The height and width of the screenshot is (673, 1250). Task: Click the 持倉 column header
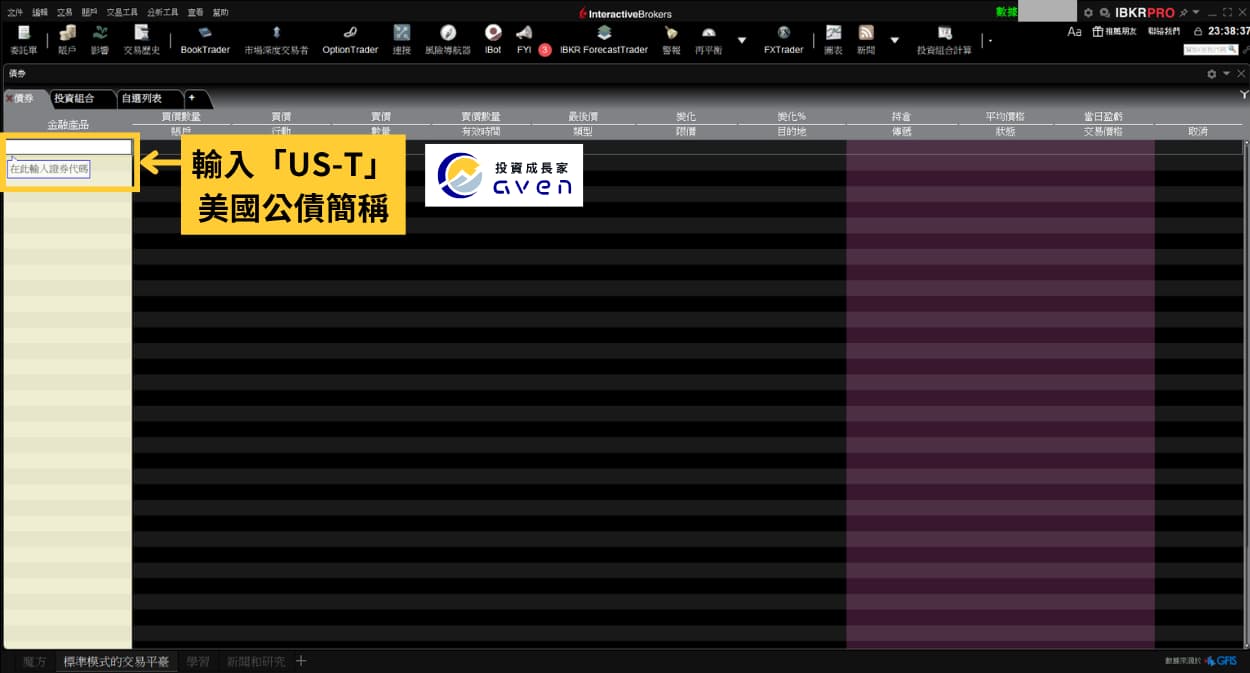901,117
